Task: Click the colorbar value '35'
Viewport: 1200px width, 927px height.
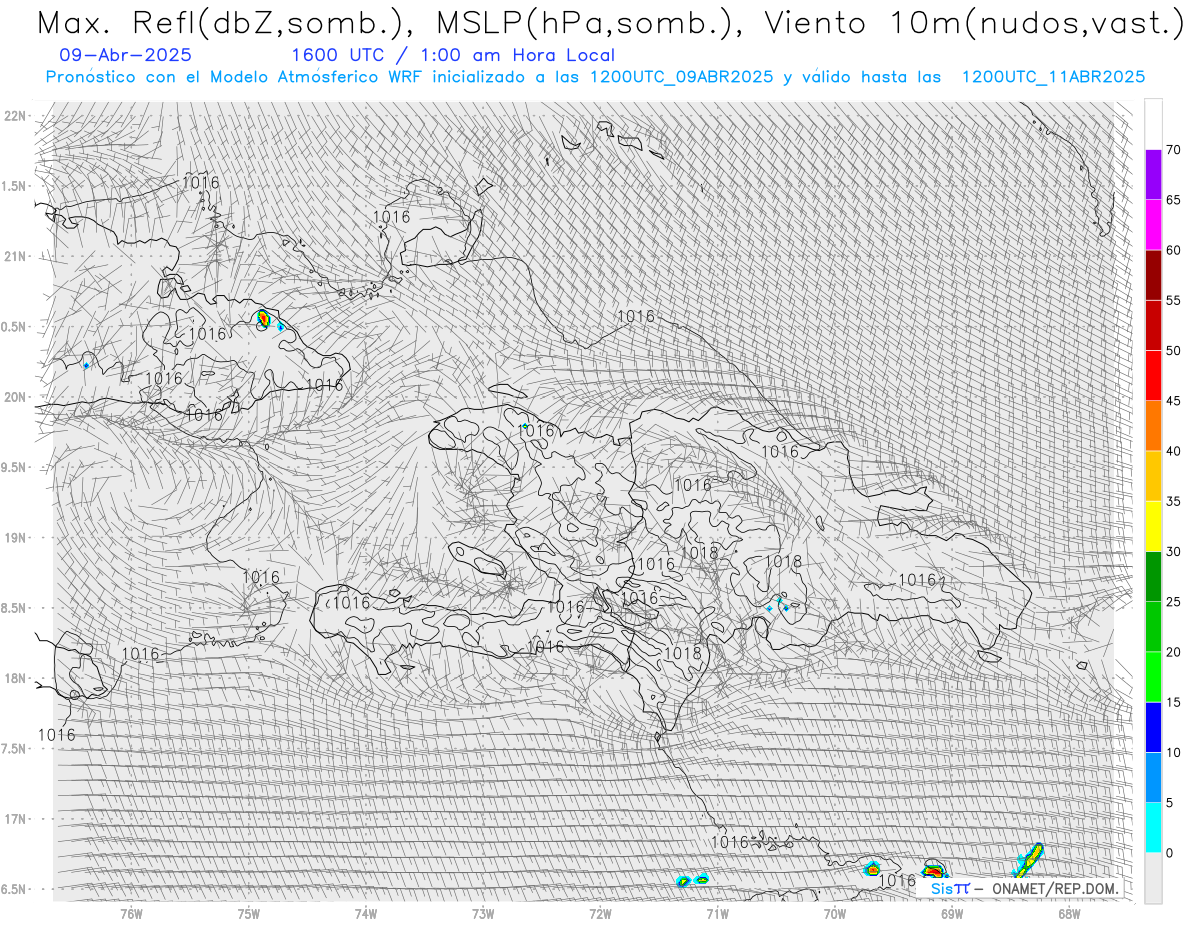Action: 1173,501
